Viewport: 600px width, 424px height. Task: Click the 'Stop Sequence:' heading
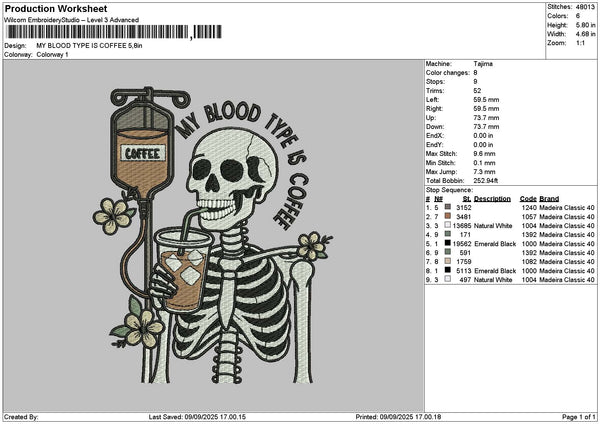point(449,190)
